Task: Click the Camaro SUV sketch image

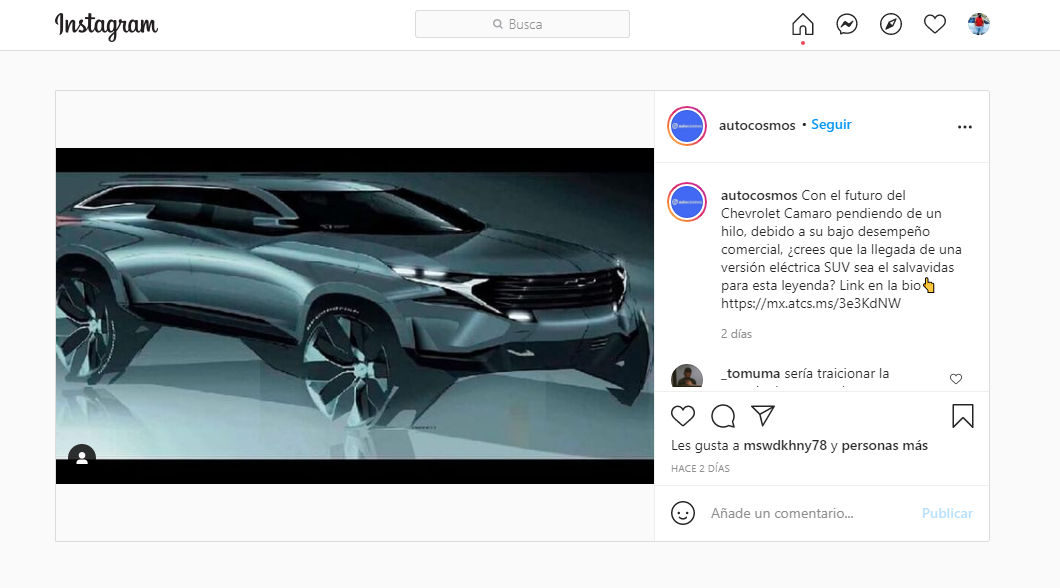Action: (x=355, y=316)
